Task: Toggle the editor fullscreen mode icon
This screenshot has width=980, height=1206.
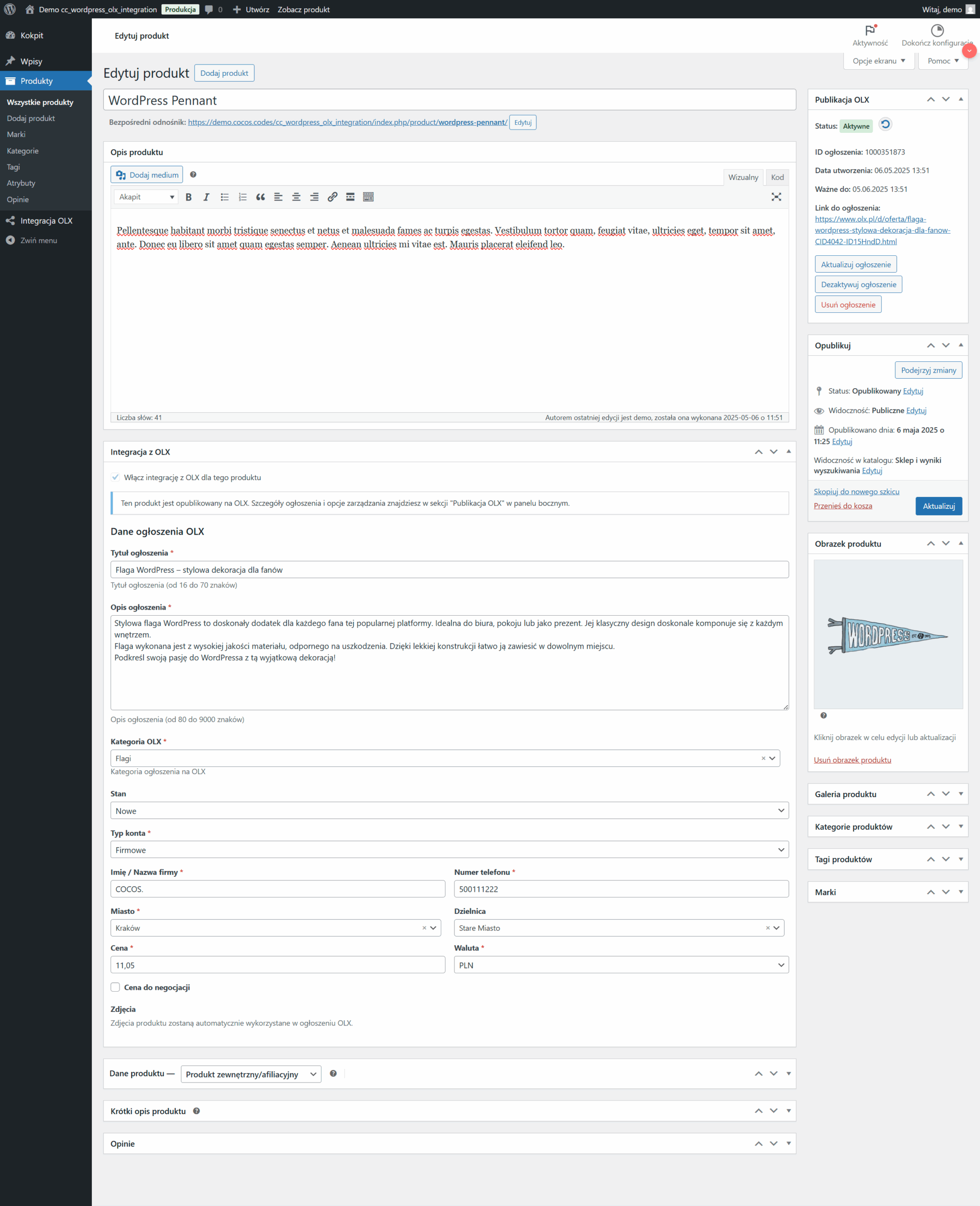Action: click(776, 197)
